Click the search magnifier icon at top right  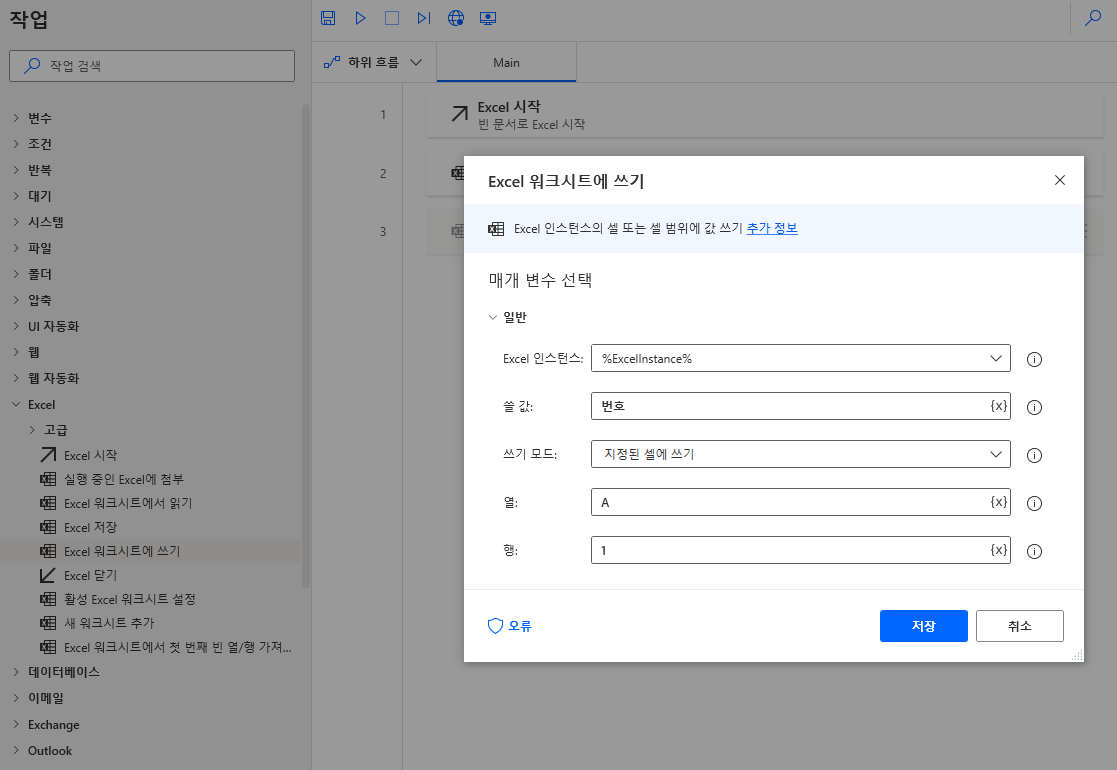1093,18
